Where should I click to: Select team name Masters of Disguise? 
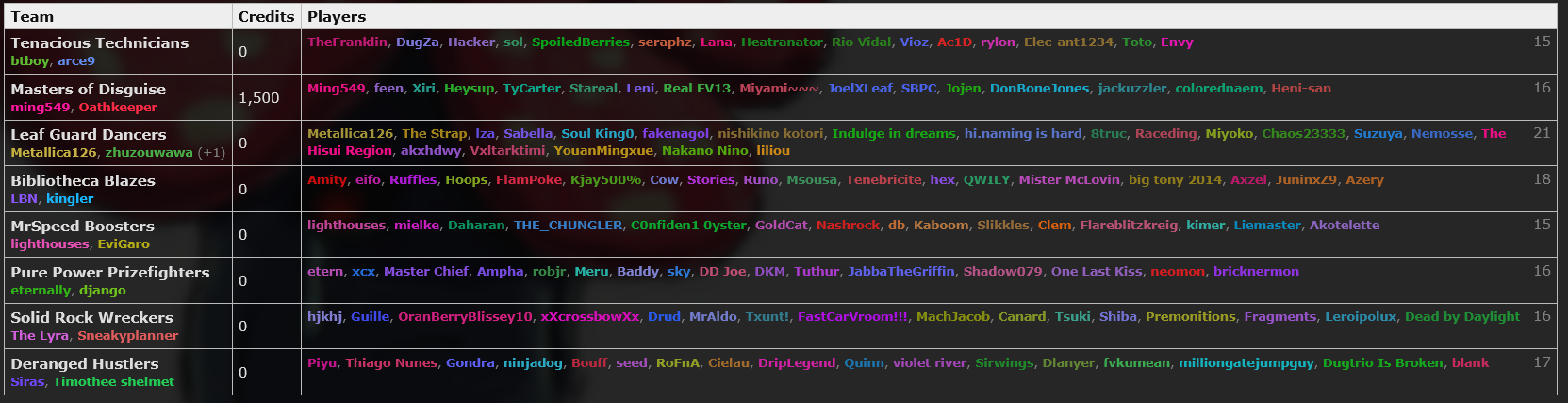(88, 89)
